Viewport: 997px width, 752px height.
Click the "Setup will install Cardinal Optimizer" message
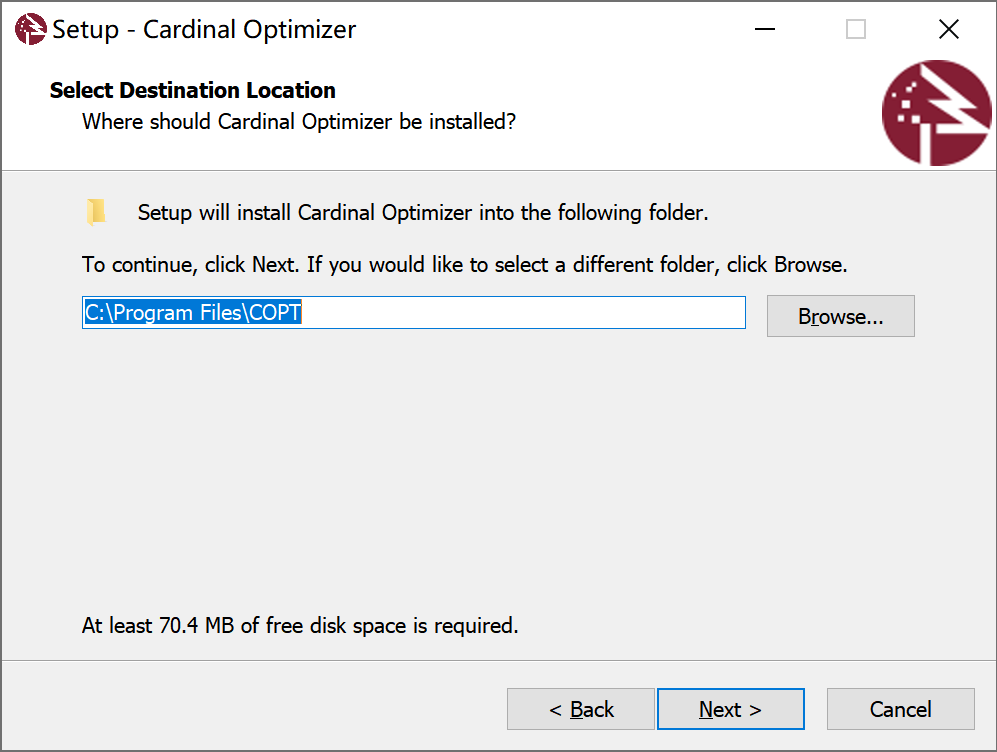(x=422, y=213)
